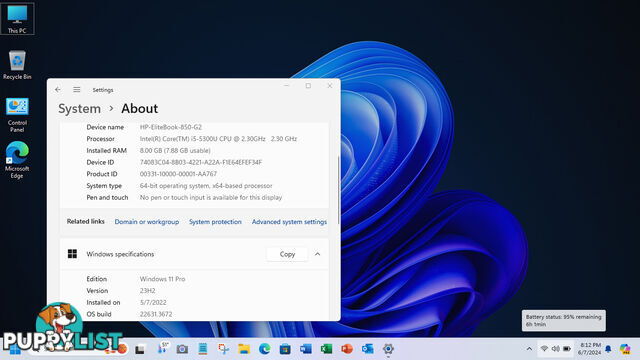Select the 8.00 GB installed RAM value
Image resolution: width=640 pixels, height=360 pixels.
pyautogui.click(x=175, y=151)
